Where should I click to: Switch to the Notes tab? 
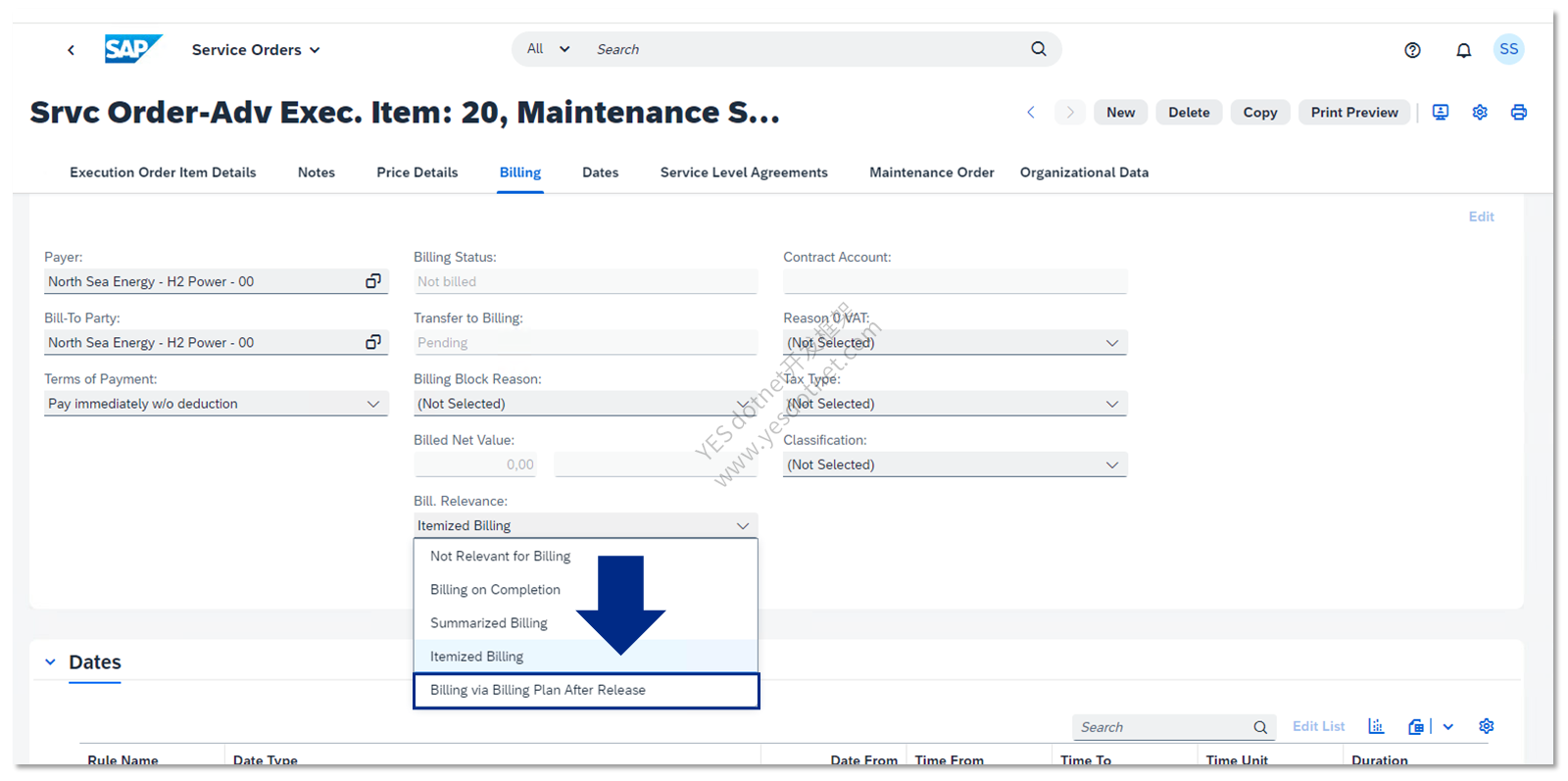coord(317,172)
